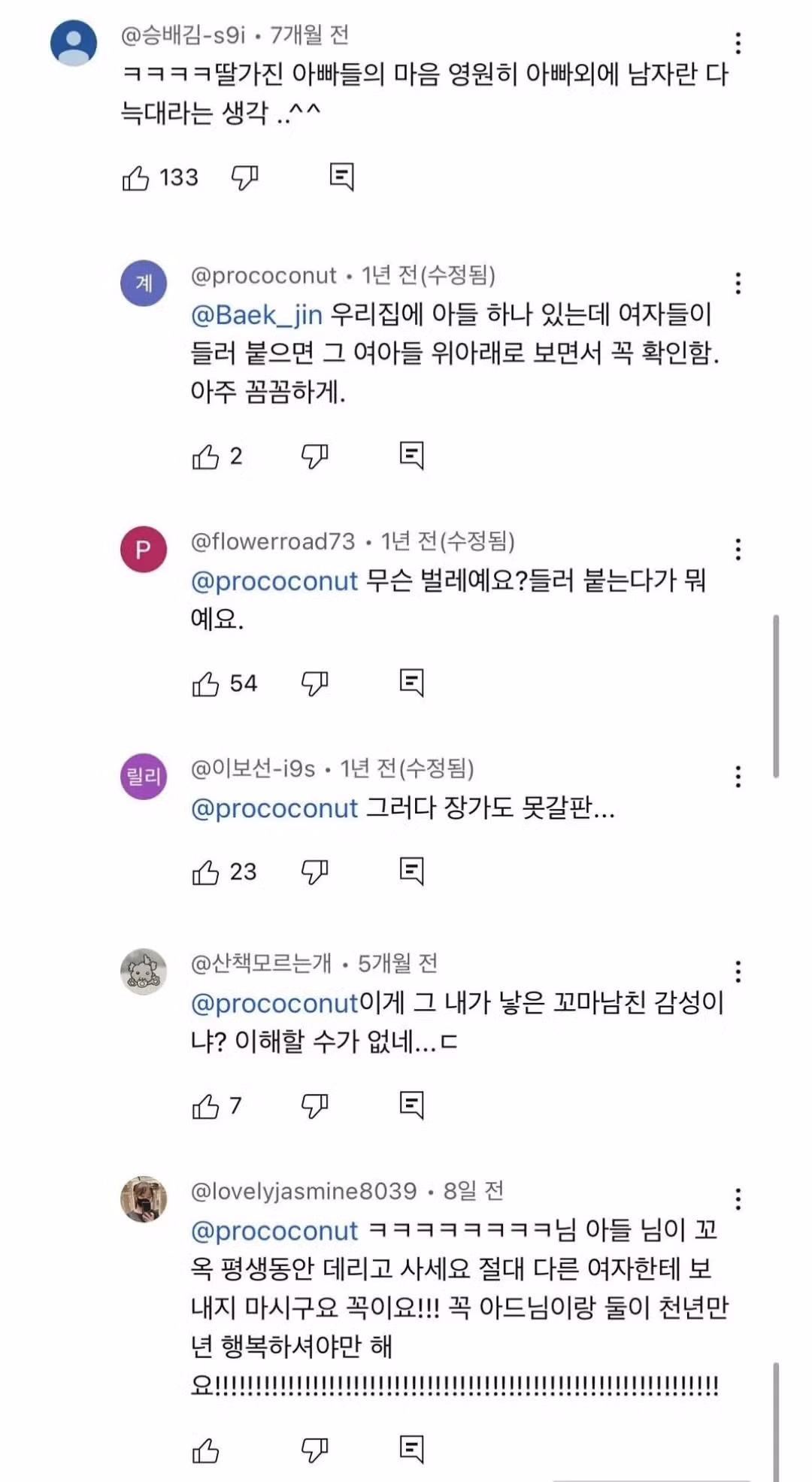
Task: Open options menu for @승배김-s9i's comment
Action: tap(739, 43)
